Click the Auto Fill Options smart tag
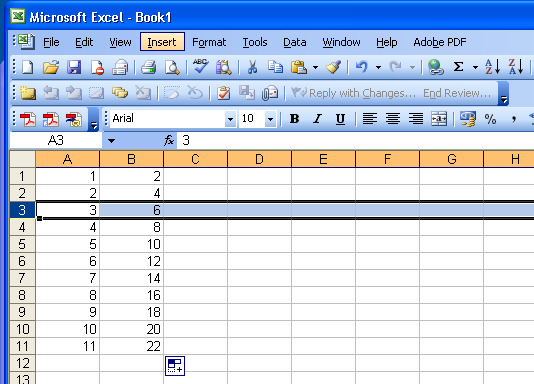The width and height of the screenshot is (534, 384). 175,366
